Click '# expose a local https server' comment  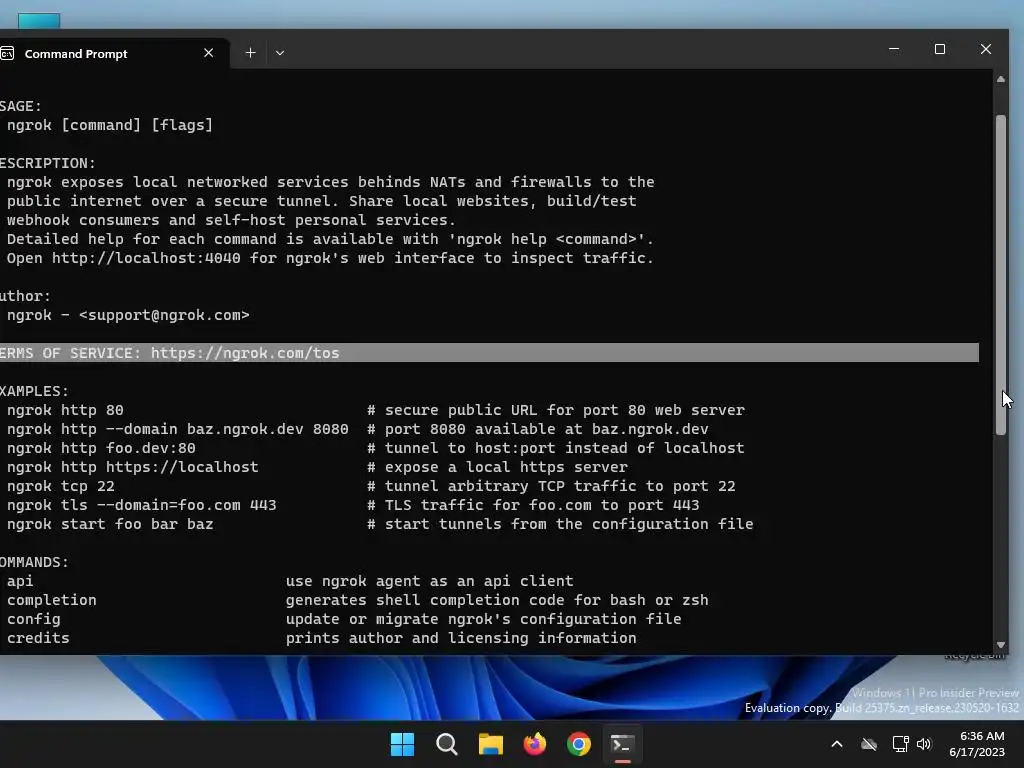(x=497, y=467)
